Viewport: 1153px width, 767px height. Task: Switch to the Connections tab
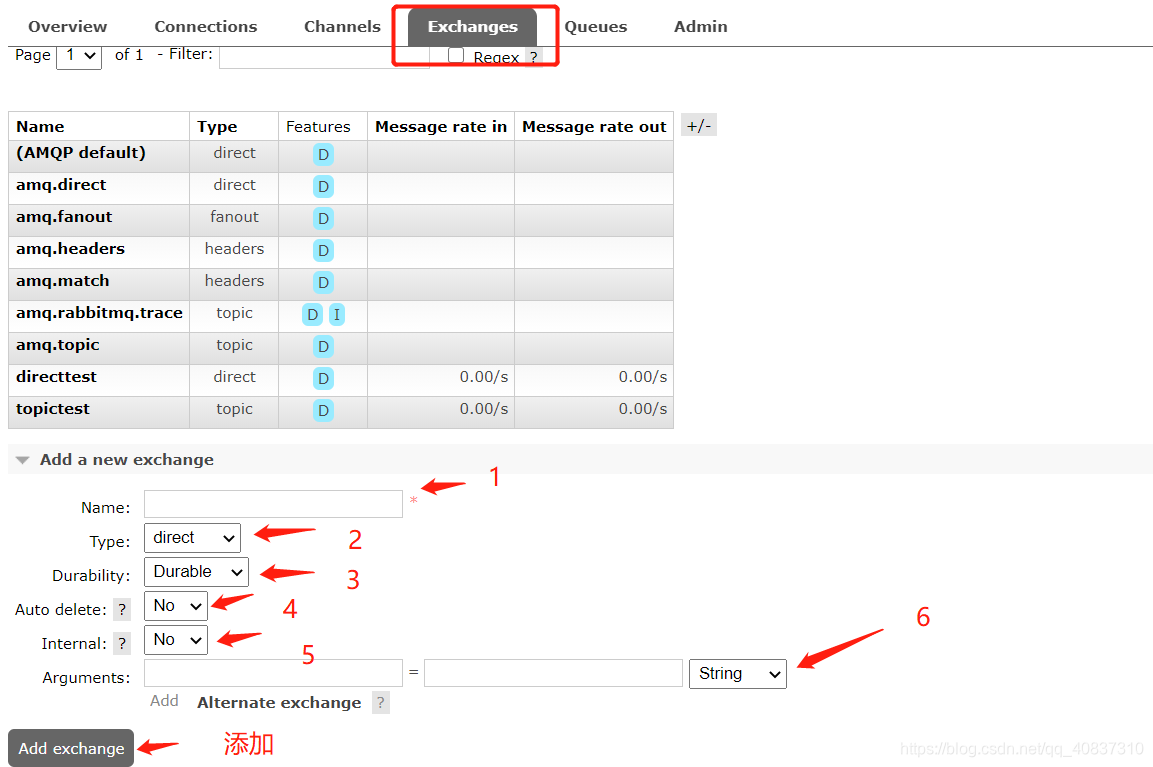[x=205, y=26]
